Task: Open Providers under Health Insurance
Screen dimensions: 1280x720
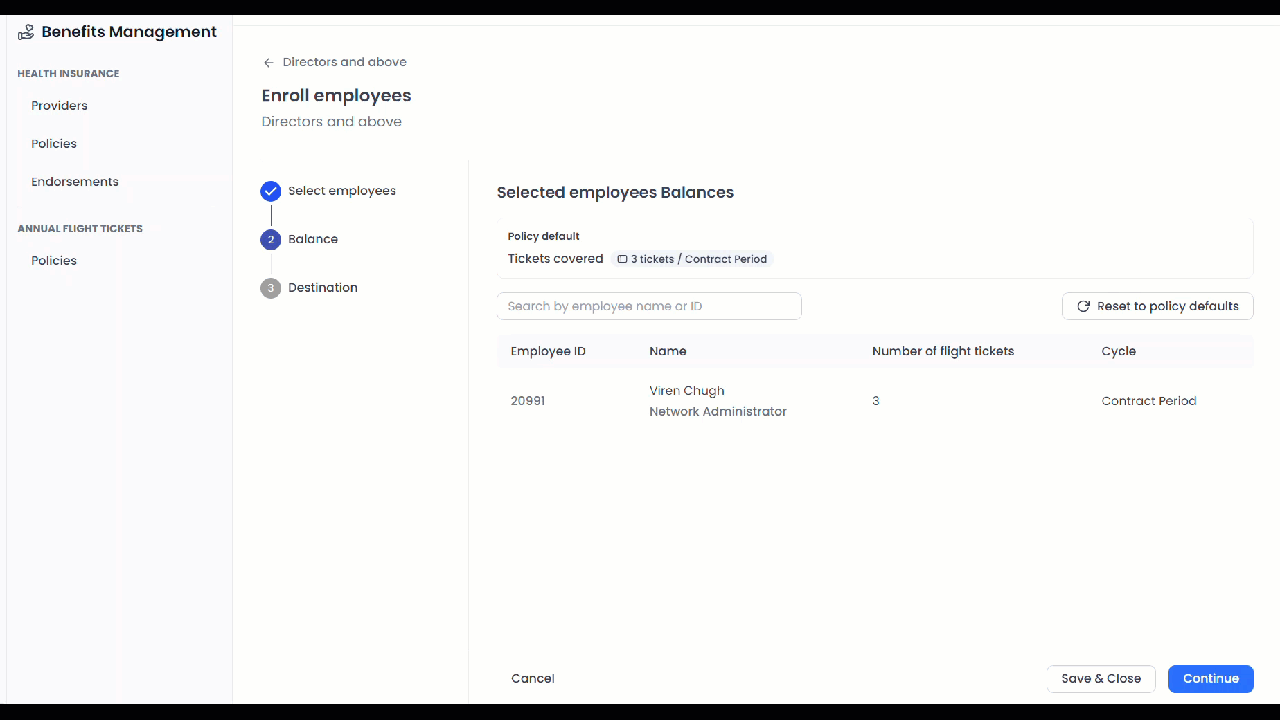Action: tap(59, 106)
